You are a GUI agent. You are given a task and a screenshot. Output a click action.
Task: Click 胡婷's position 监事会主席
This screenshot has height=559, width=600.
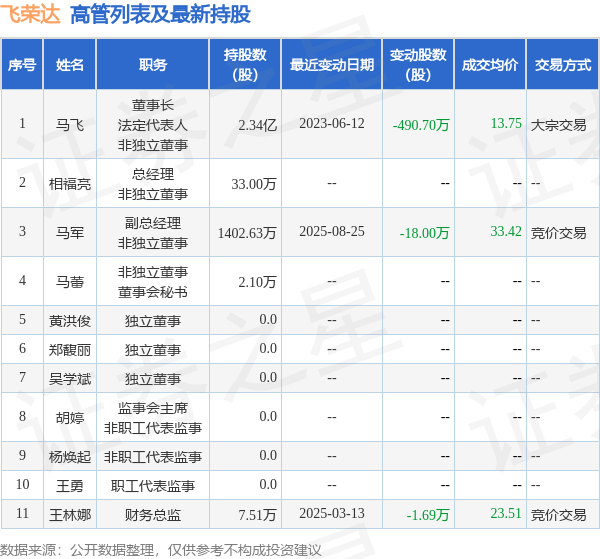click(x=153, y=408)
